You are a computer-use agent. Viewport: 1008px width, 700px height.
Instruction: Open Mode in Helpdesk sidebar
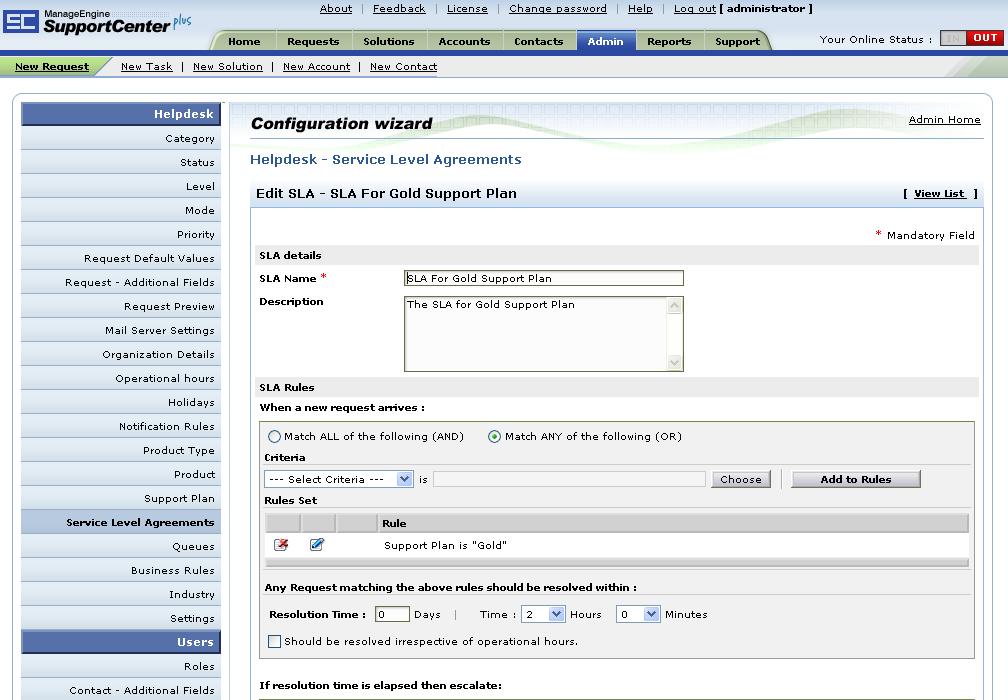tap(121, 210)
